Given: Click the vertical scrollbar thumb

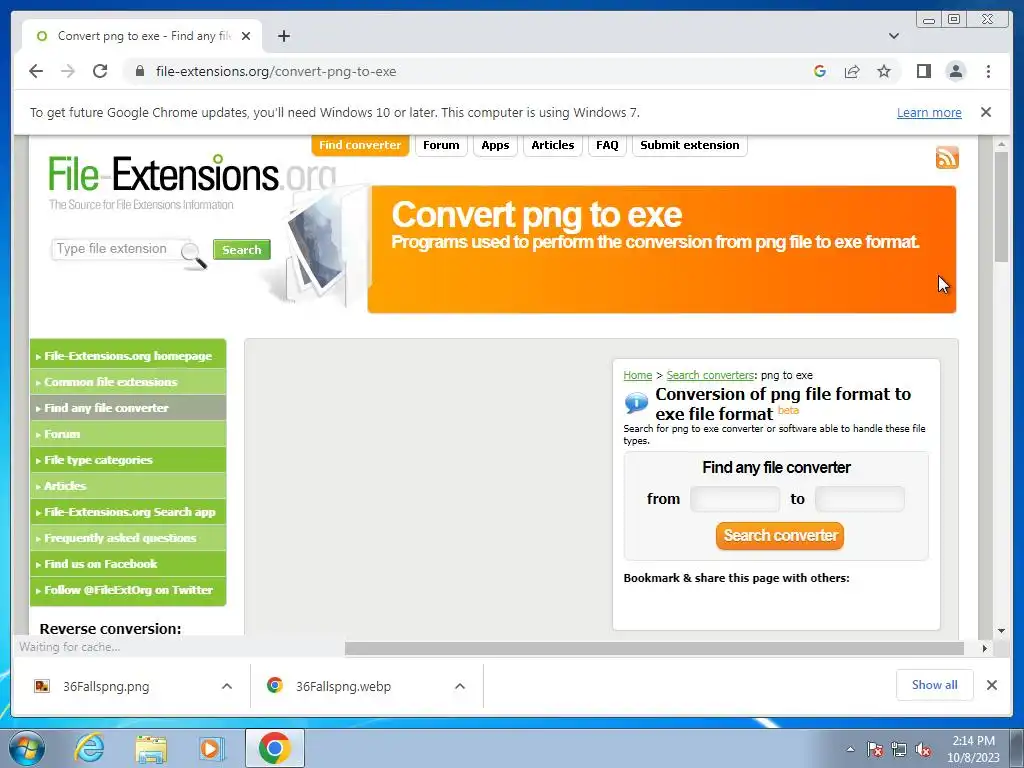Looking at the screenshot, I should coord(1001,206).
